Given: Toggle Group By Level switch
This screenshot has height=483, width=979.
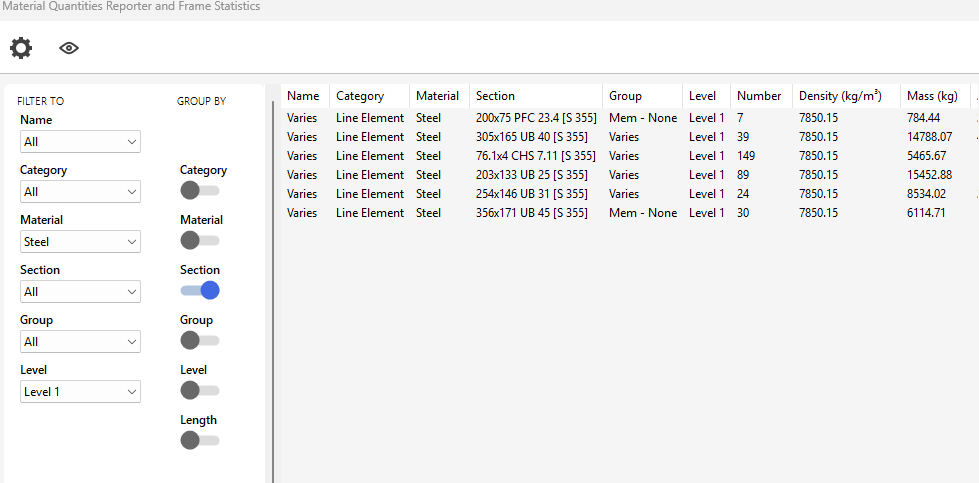Looking at the screenshot, I should point(200,391).
